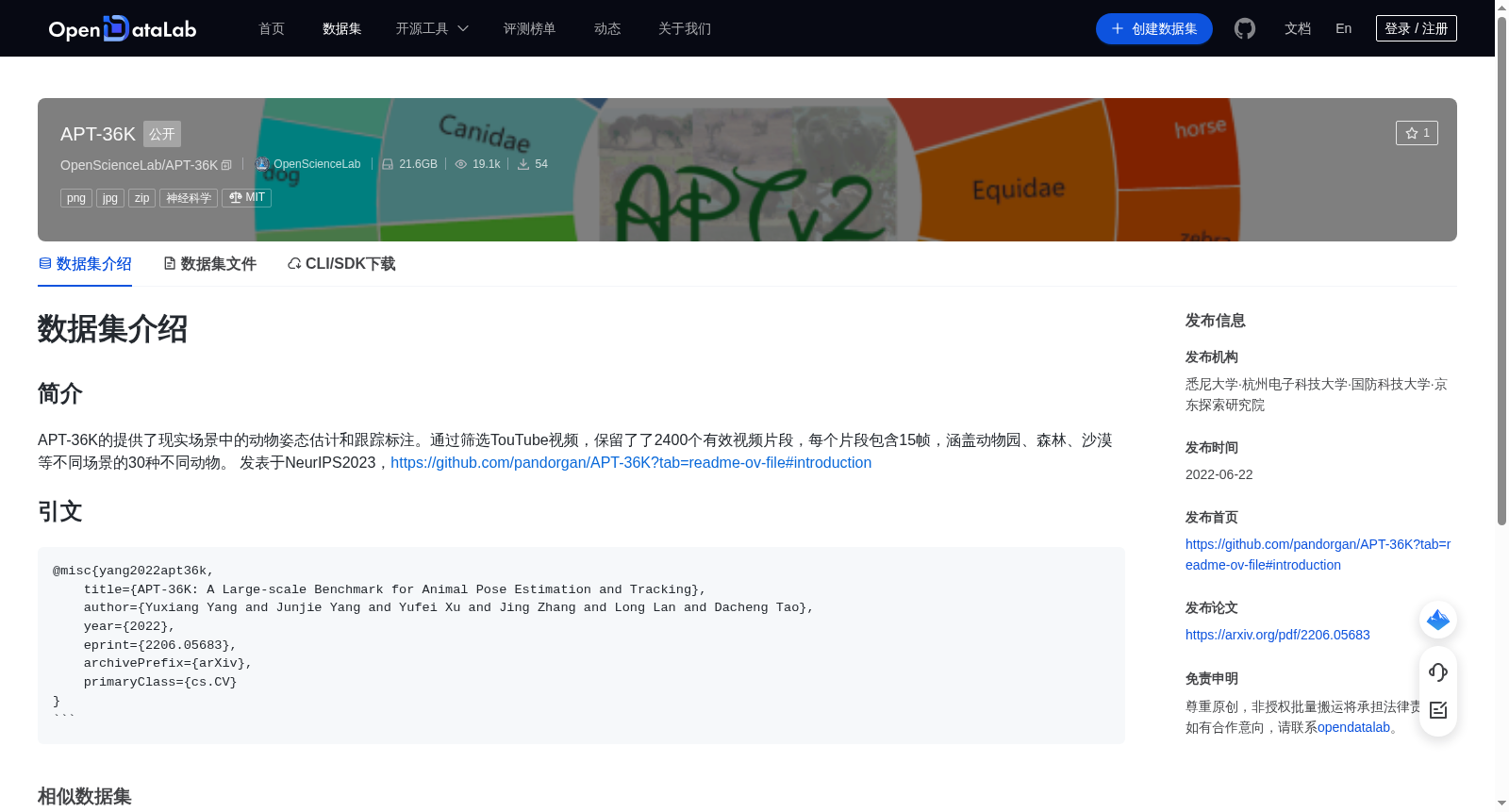Open the 数据集 navigation item
Viewport: 1509px width, 812px height.
342,28
